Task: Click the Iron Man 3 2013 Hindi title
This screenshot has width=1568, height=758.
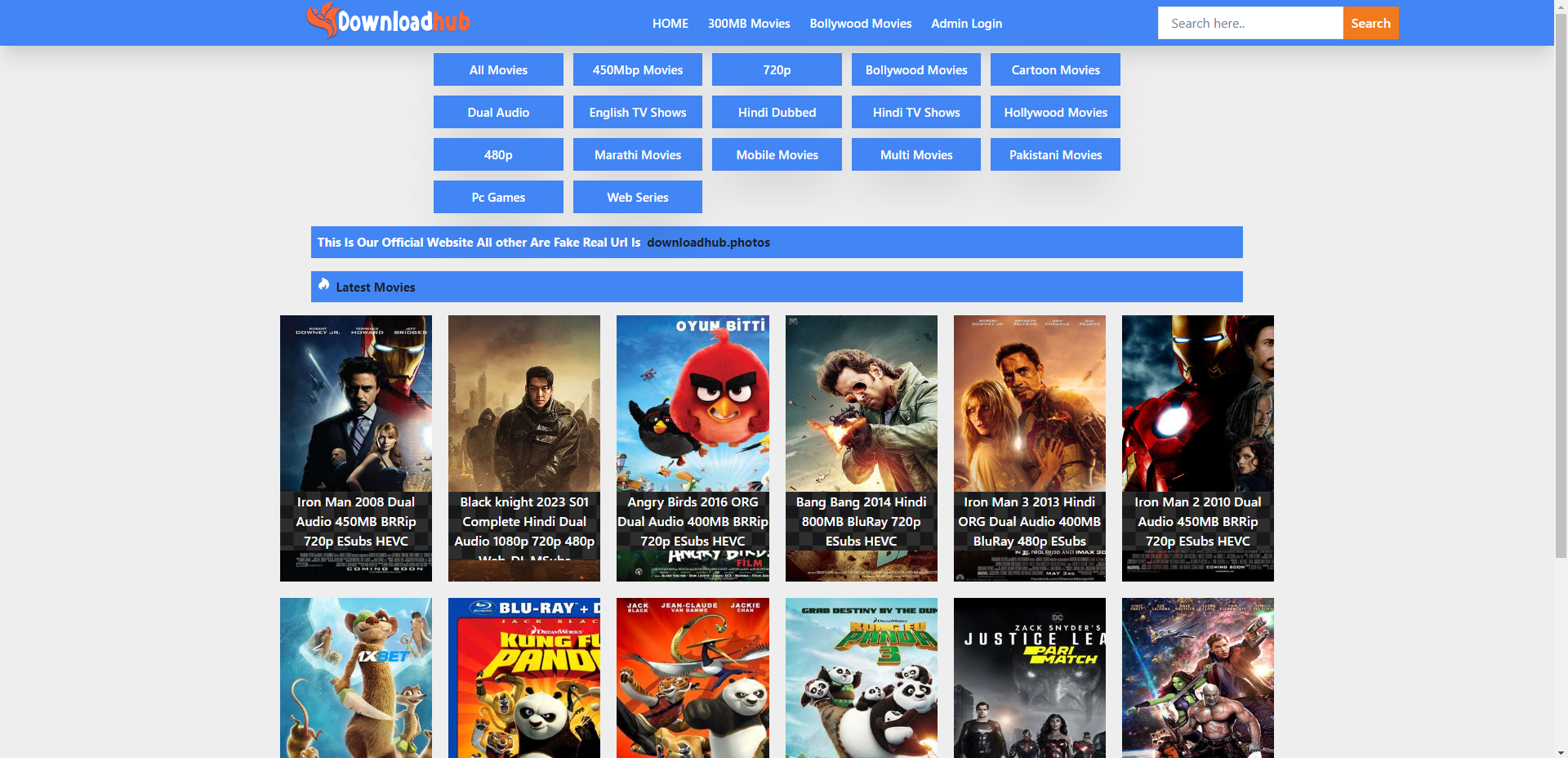Action: tap(1030, 521)
